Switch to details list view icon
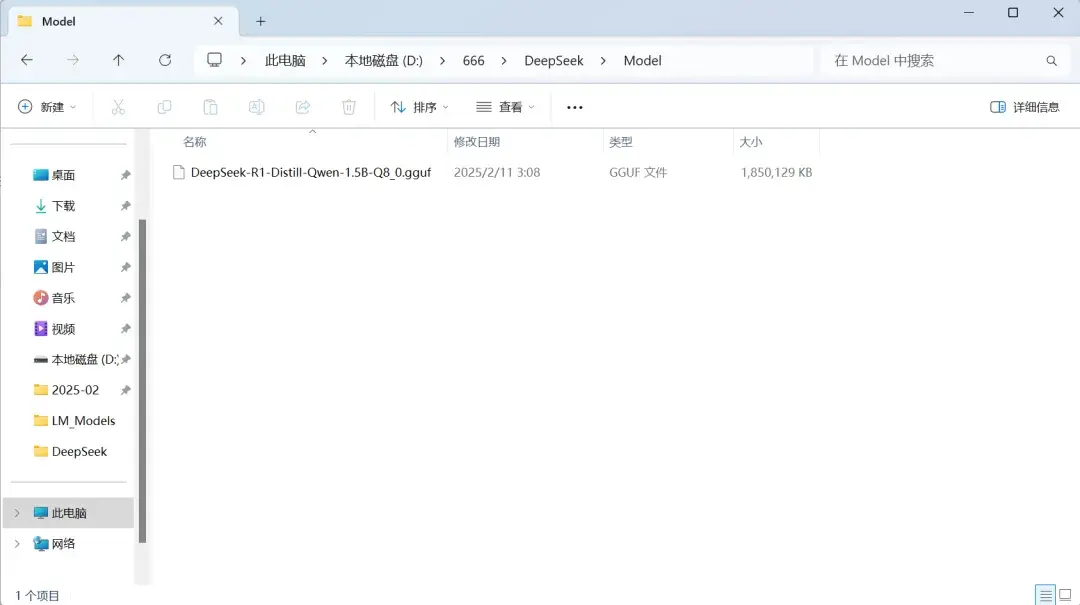Image resolution: width=1080 pixels, height=605 pixels. 1046,595
